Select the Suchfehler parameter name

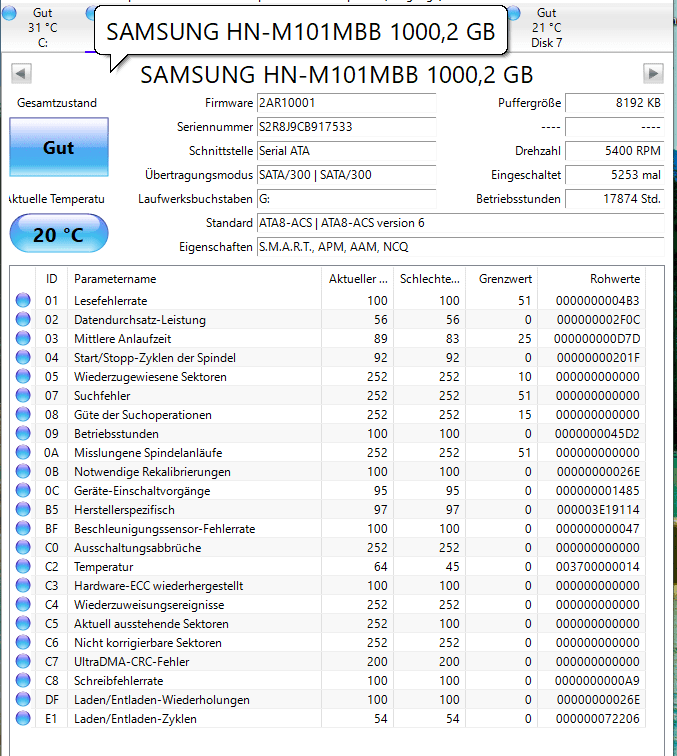(x=102, y=396)
